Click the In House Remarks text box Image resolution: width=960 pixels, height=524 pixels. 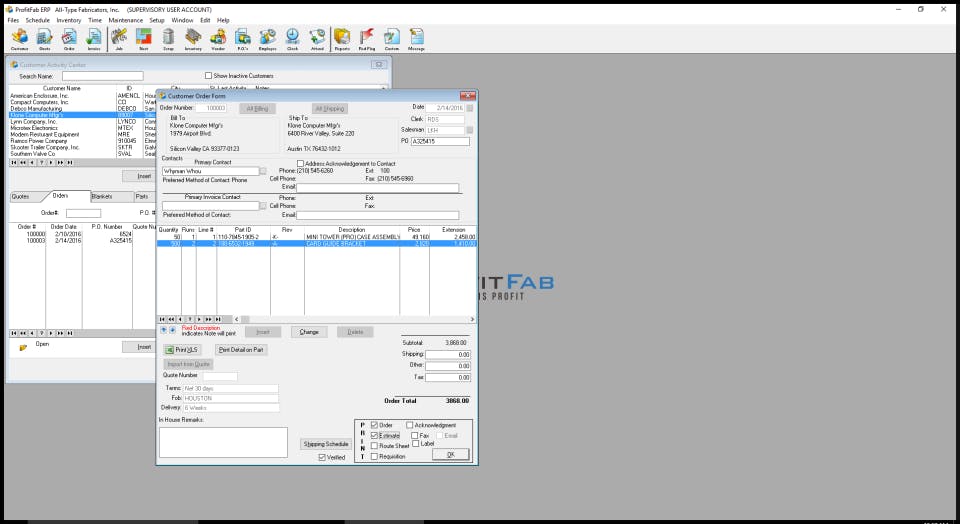tap(223, 442)
